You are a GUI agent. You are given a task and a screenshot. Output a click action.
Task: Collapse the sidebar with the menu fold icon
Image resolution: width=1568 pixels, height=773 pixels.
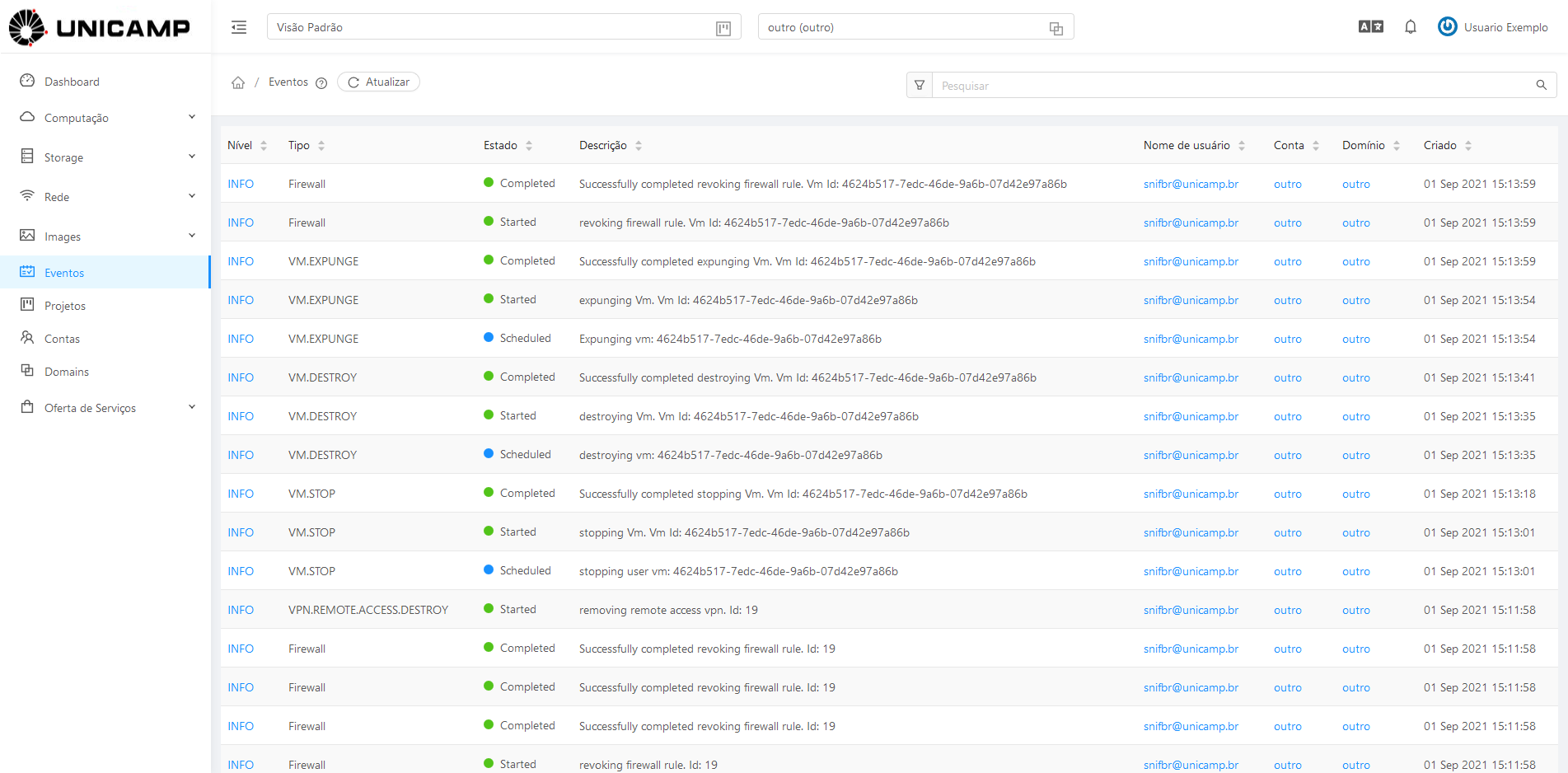[239, 27]
